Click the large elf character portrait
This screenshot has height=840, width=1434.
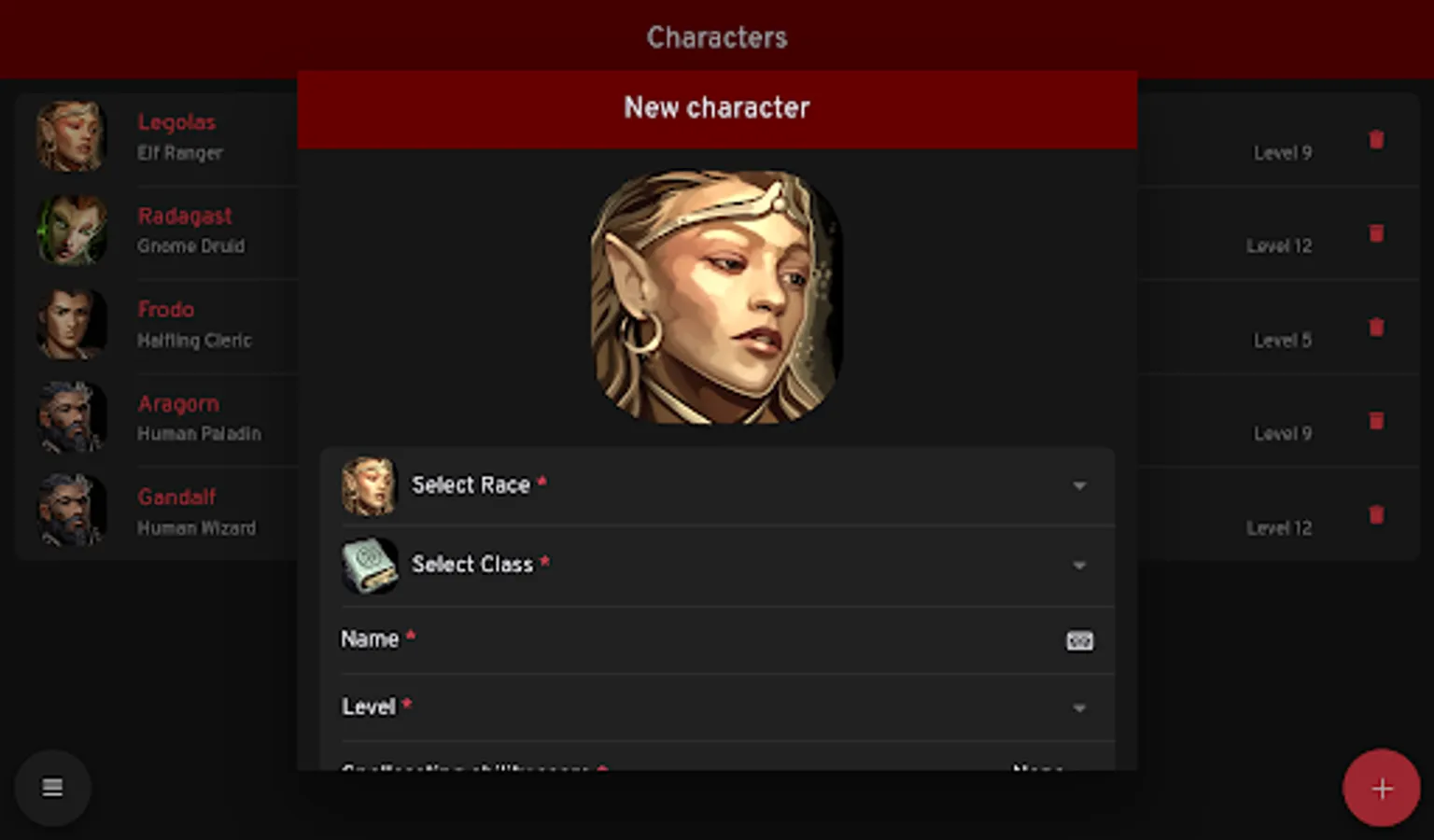point(717,296)
